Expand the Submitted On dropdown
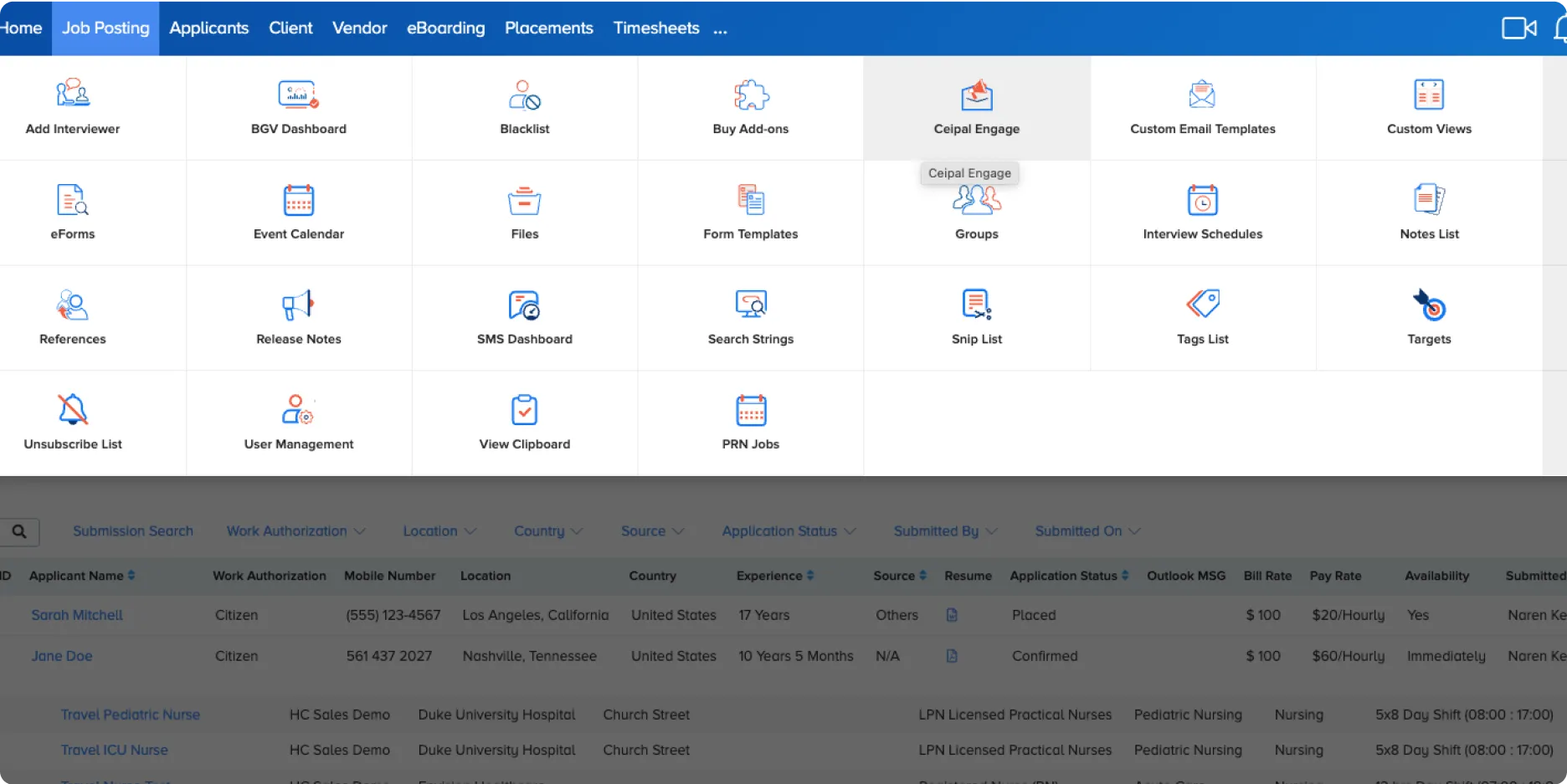 [x=1087, y=531]
